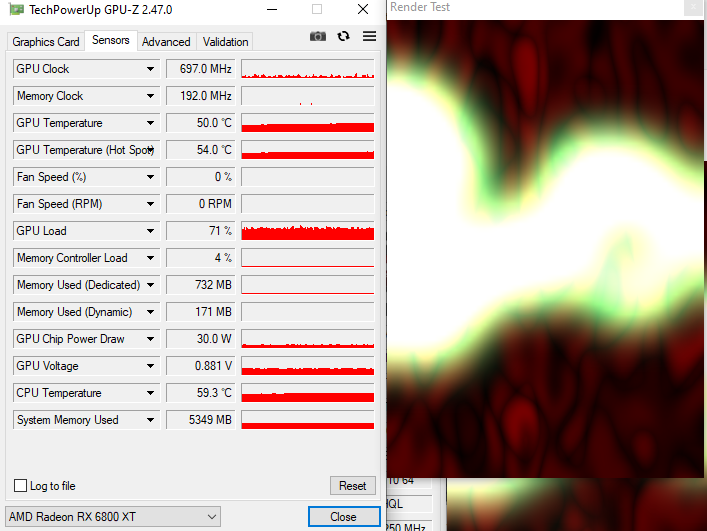Expand System Memory Used dropdown
Viewport: 707px width, 531px height.
[150, 420]
